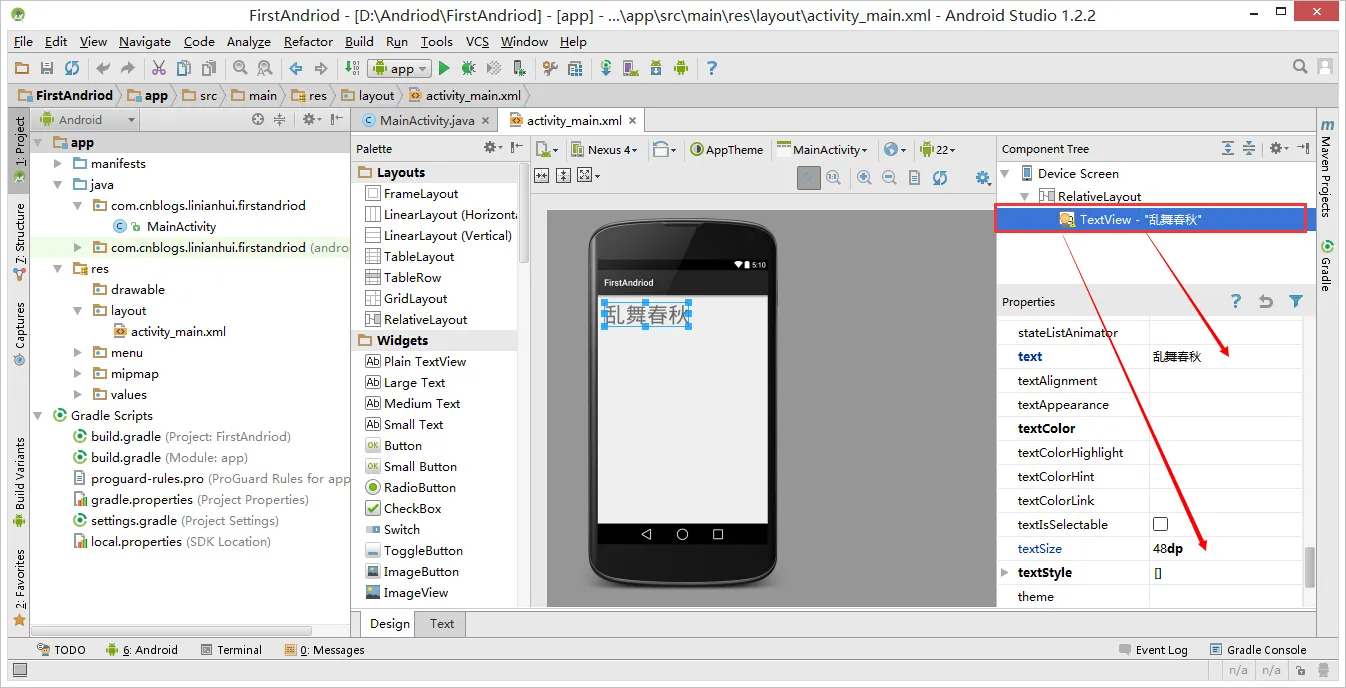Open AVD Manager from the toolbar
The height and width of the screenshot is (688, 1346).
630,68
